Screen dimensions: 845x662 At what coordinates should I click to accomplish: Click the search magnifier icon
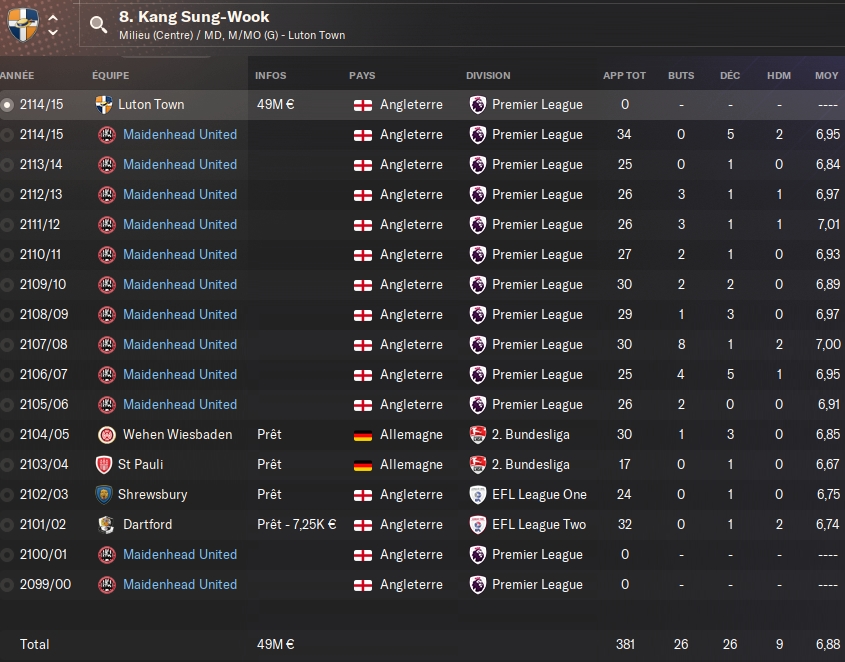98,25
